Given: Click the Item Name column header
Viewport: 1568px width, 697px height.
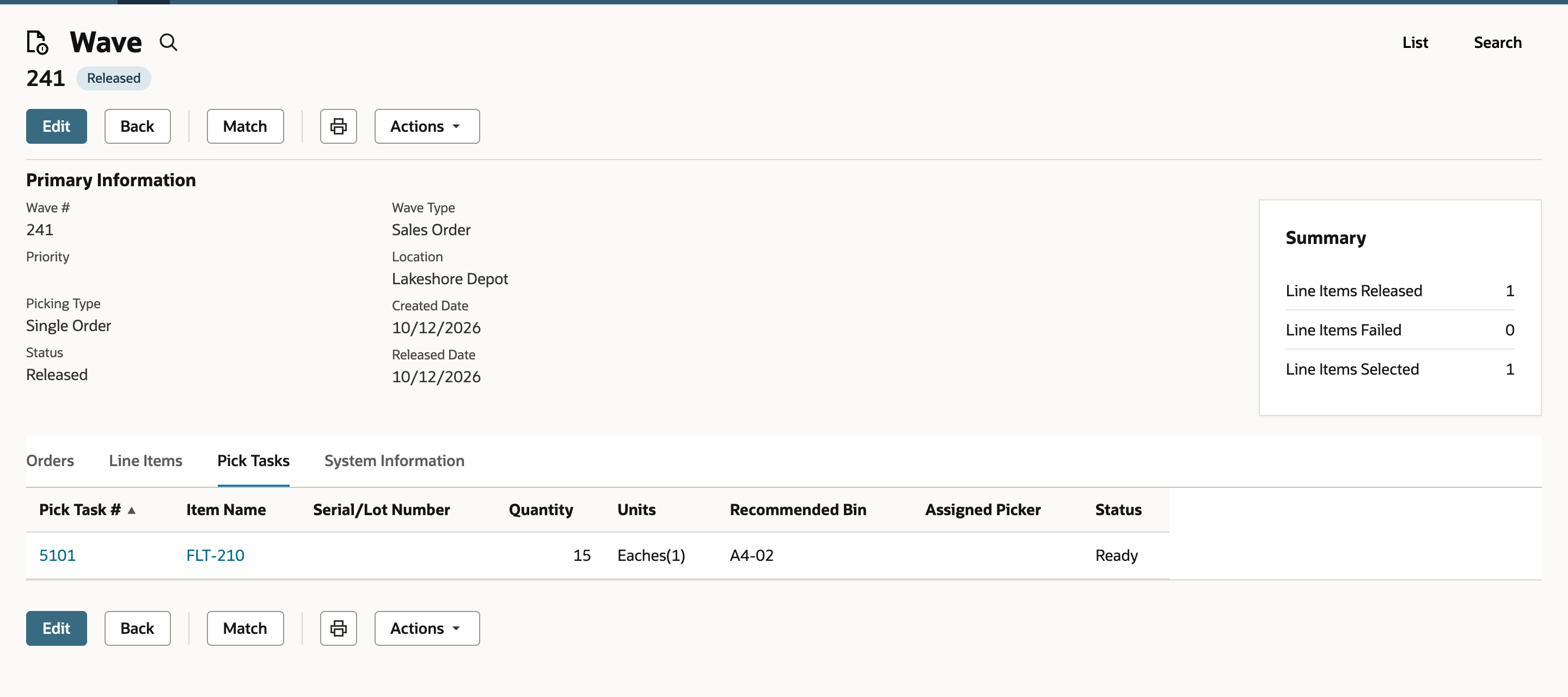Looking at the screenshot, I should click(x=226, y=510).
